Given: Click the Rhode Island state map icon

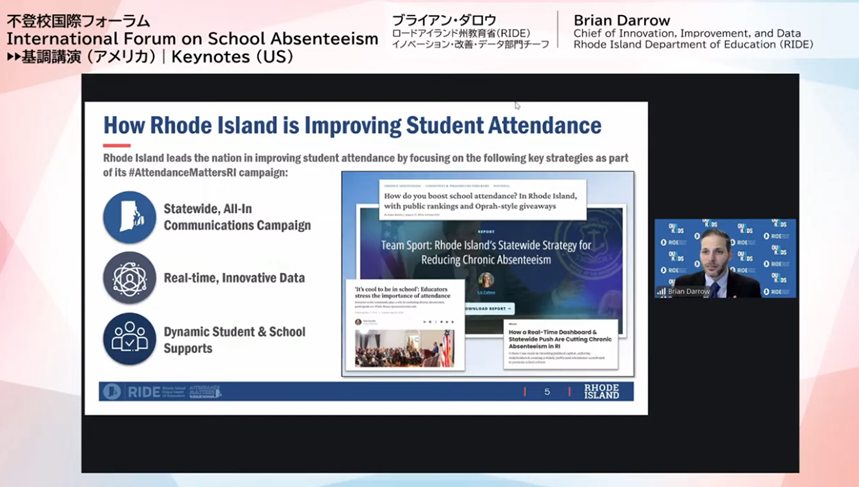Looking at the screenshot, I should (x=129, y=217).
